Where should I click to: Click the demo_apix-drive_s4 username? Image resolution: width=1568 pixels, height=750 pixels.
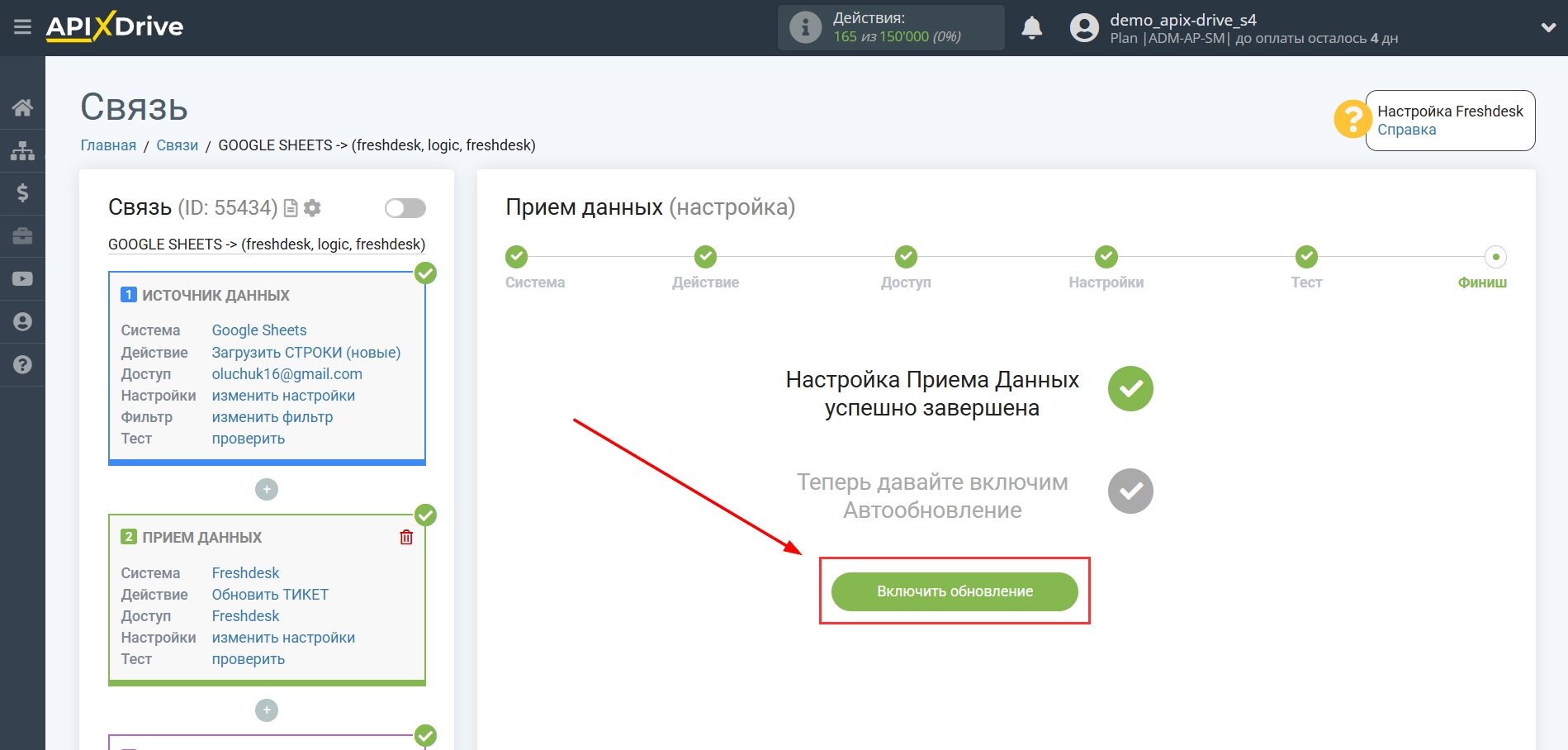[x=1182, y=20]
